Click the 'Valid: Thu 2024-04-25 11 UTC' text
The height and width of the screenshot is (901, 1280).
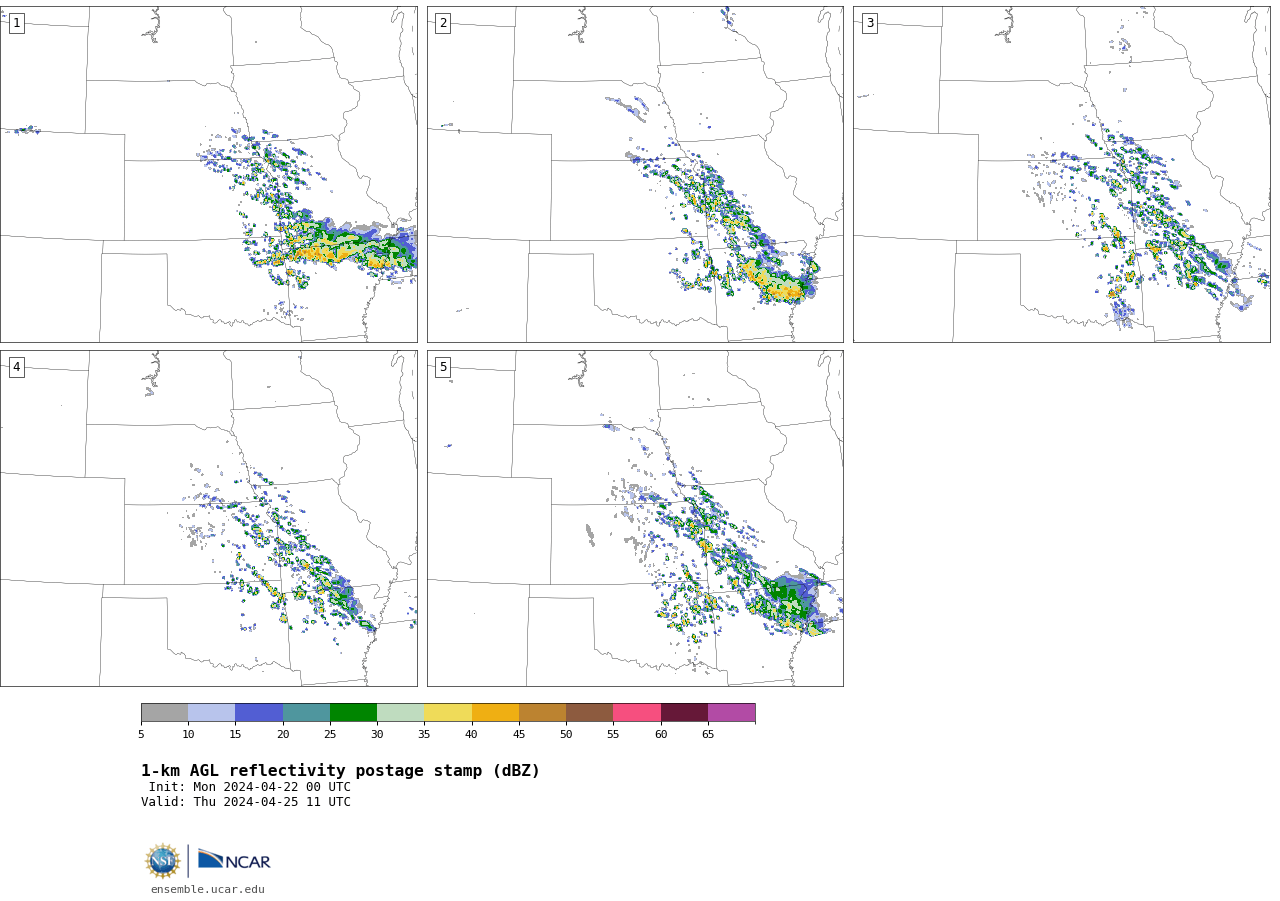pyautogui.click(x=246, y=802)
